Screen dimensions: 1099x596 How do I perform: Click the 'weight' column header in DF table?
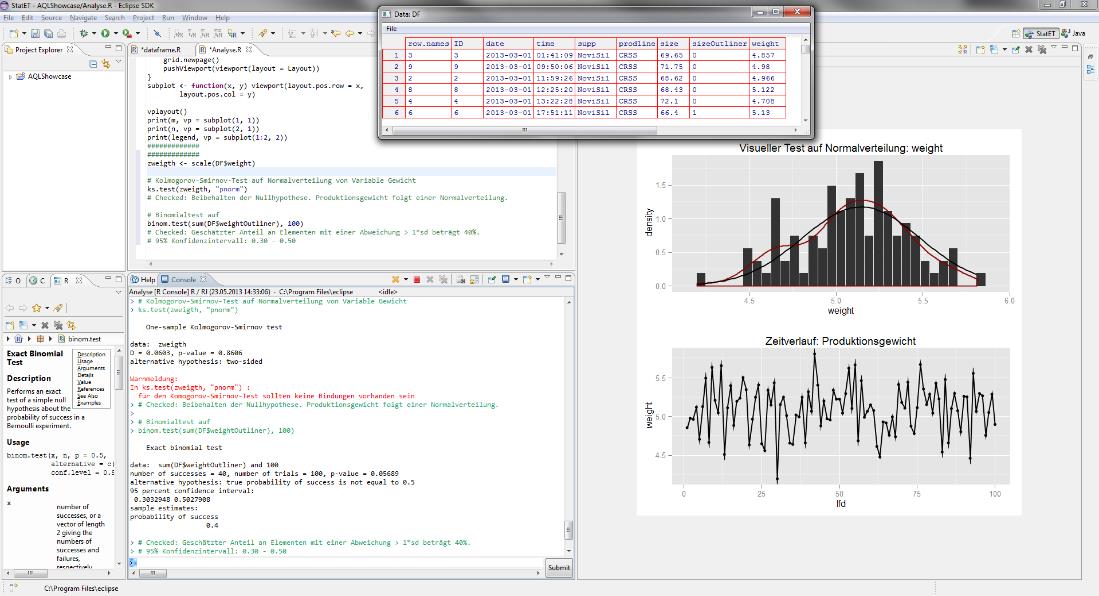tap(767, 43)
